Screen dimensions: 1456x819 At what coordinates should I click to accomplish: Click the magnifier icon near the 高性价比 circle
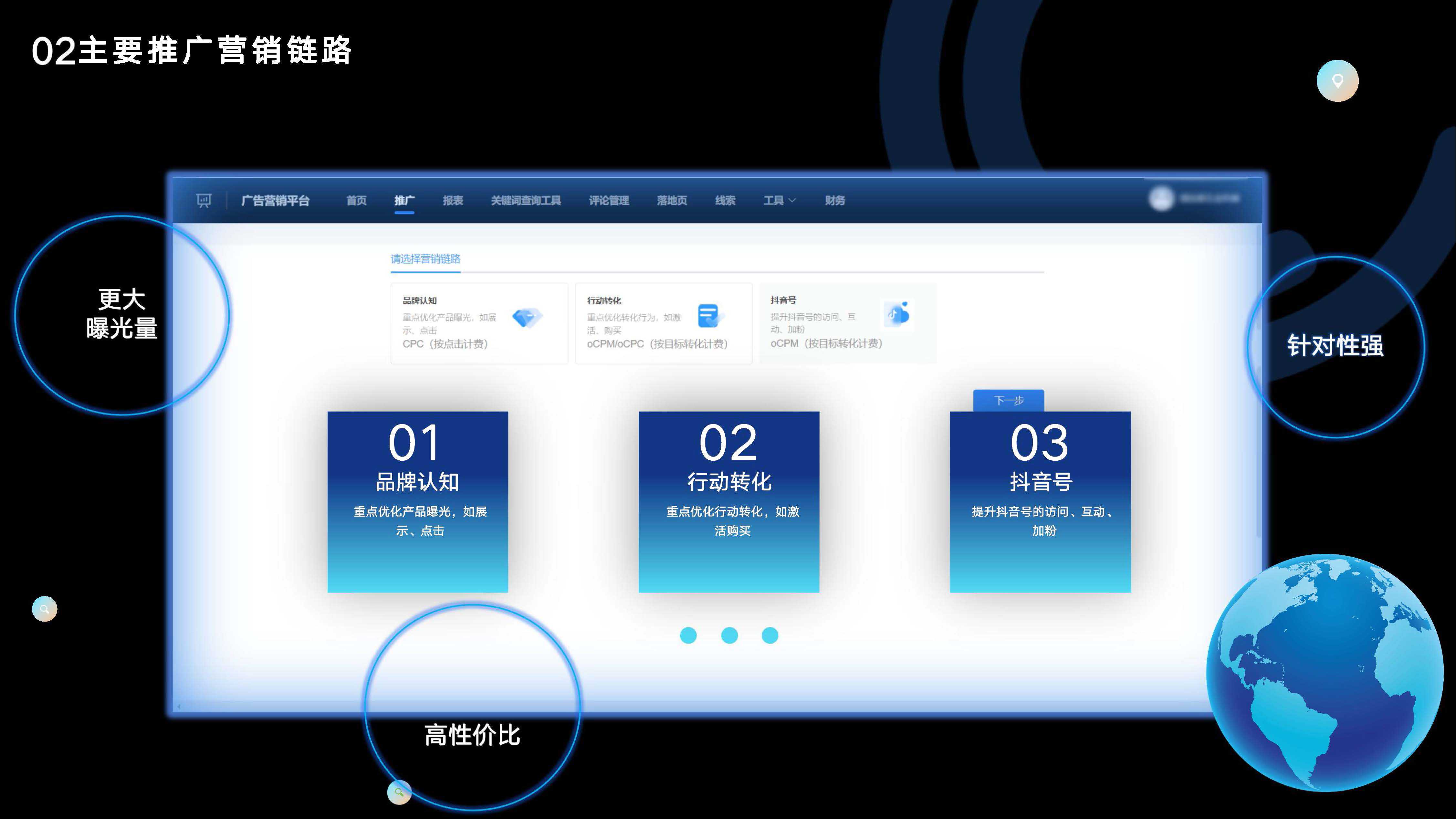[400, 792]
